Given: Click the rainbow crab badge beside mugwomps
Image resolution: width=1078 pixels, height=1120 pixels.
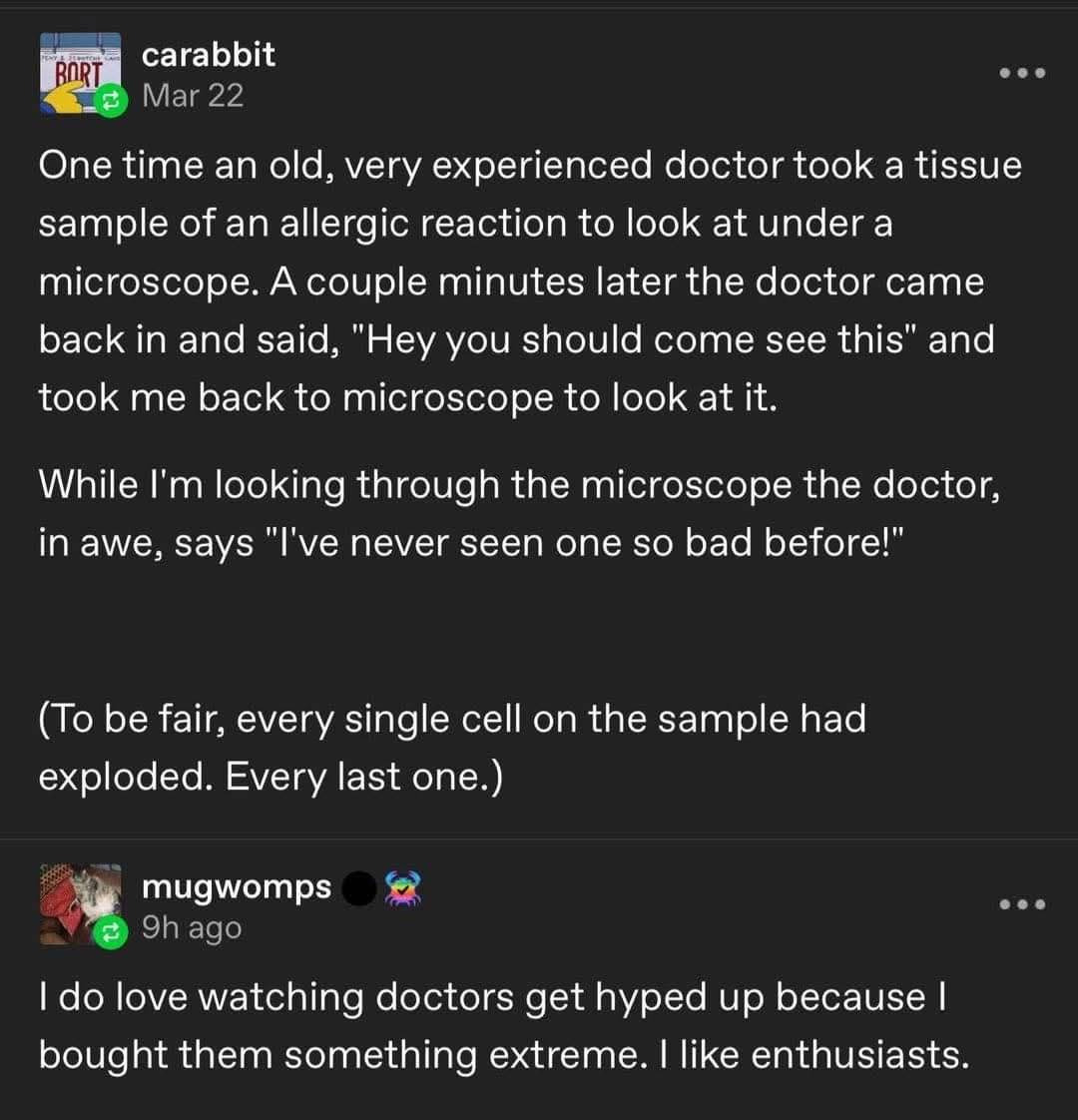Looking at the screenshot, I should 403,888.
